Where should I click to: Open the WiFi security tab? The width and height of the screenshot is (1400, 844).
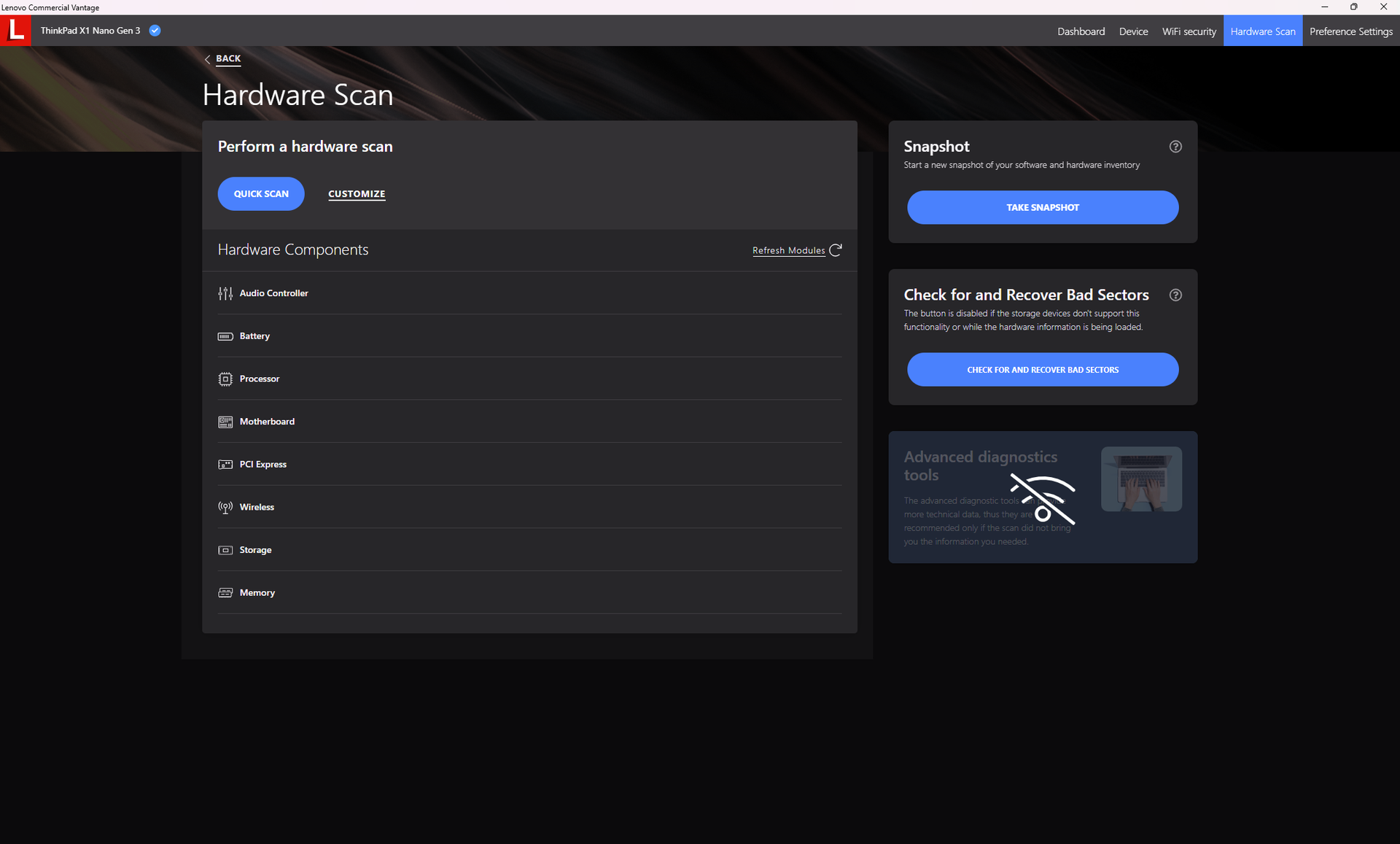pos(1189,31)
